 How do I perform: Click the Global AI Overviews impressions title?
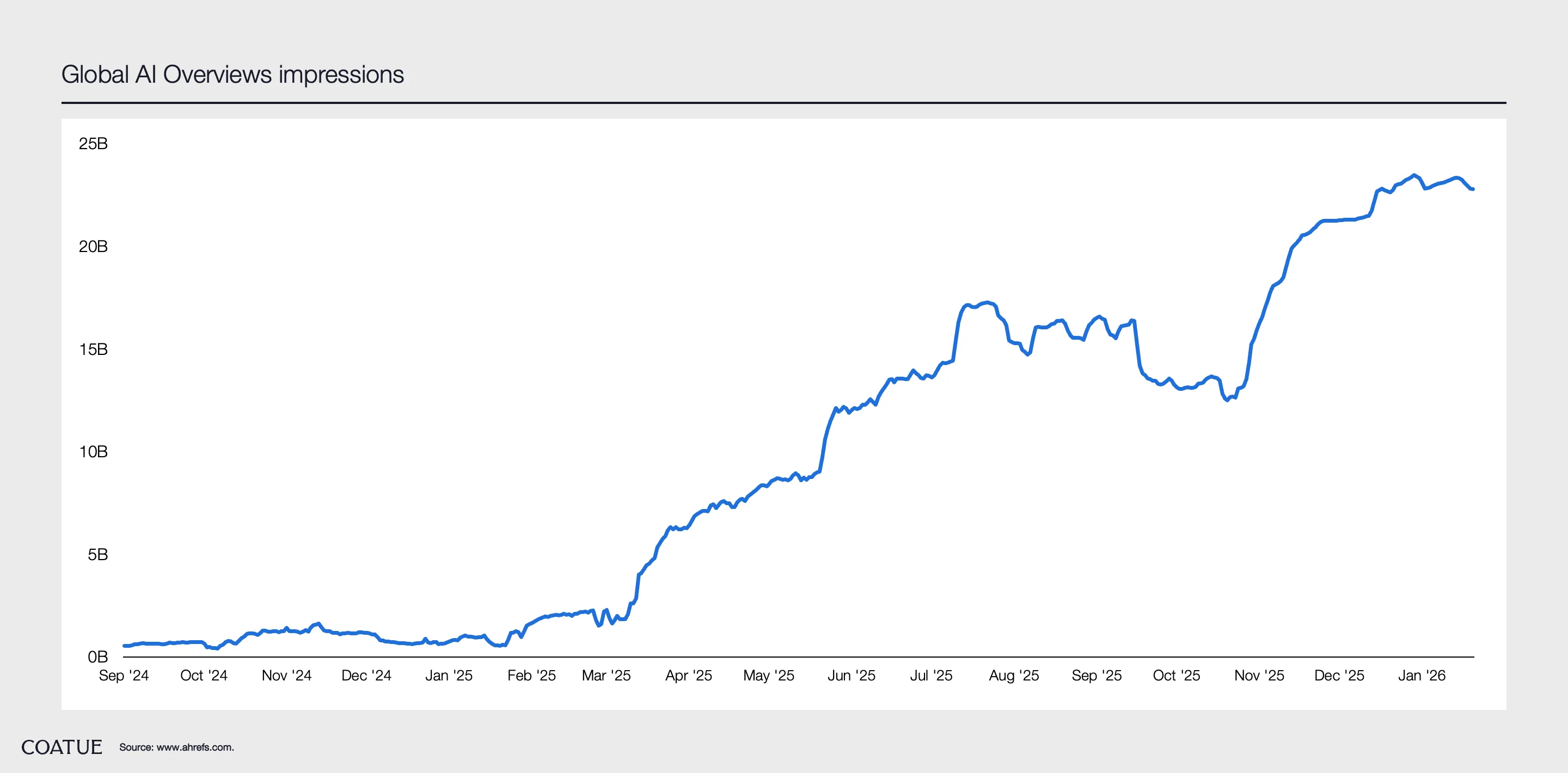232,74
